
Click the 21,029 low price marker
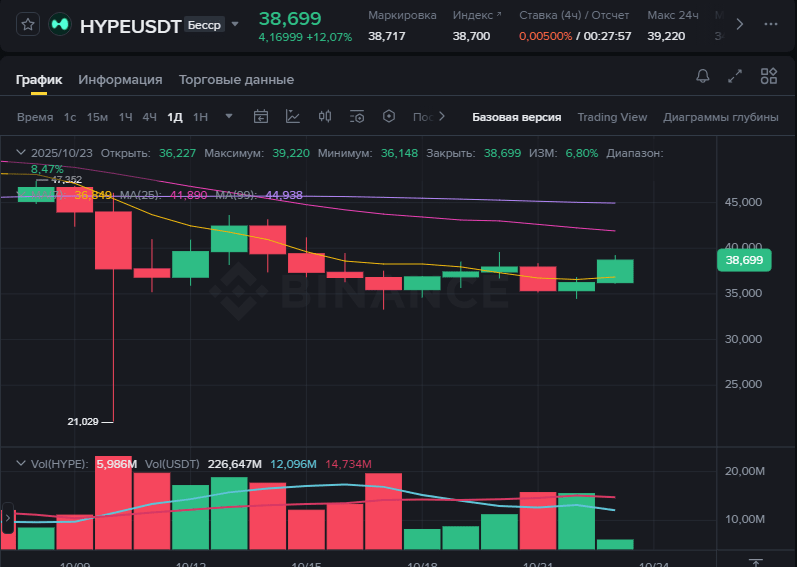click(x=83, y=422)
